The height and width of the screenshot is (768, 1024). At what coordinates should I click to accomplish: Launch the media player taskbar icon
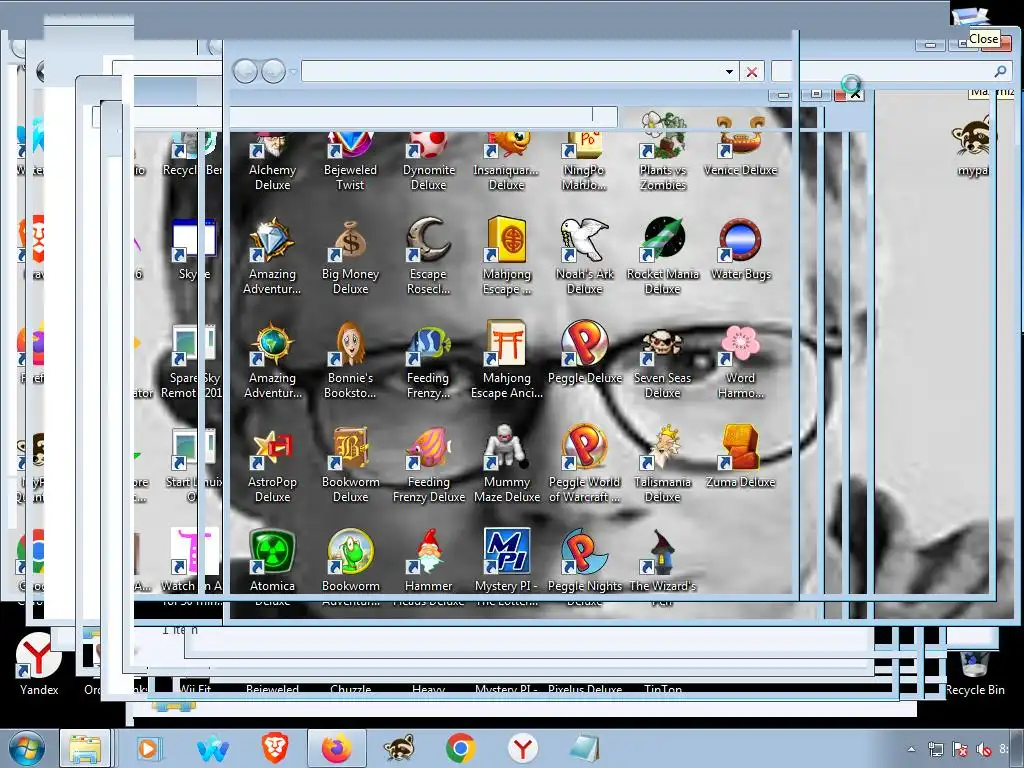(149, 749)
